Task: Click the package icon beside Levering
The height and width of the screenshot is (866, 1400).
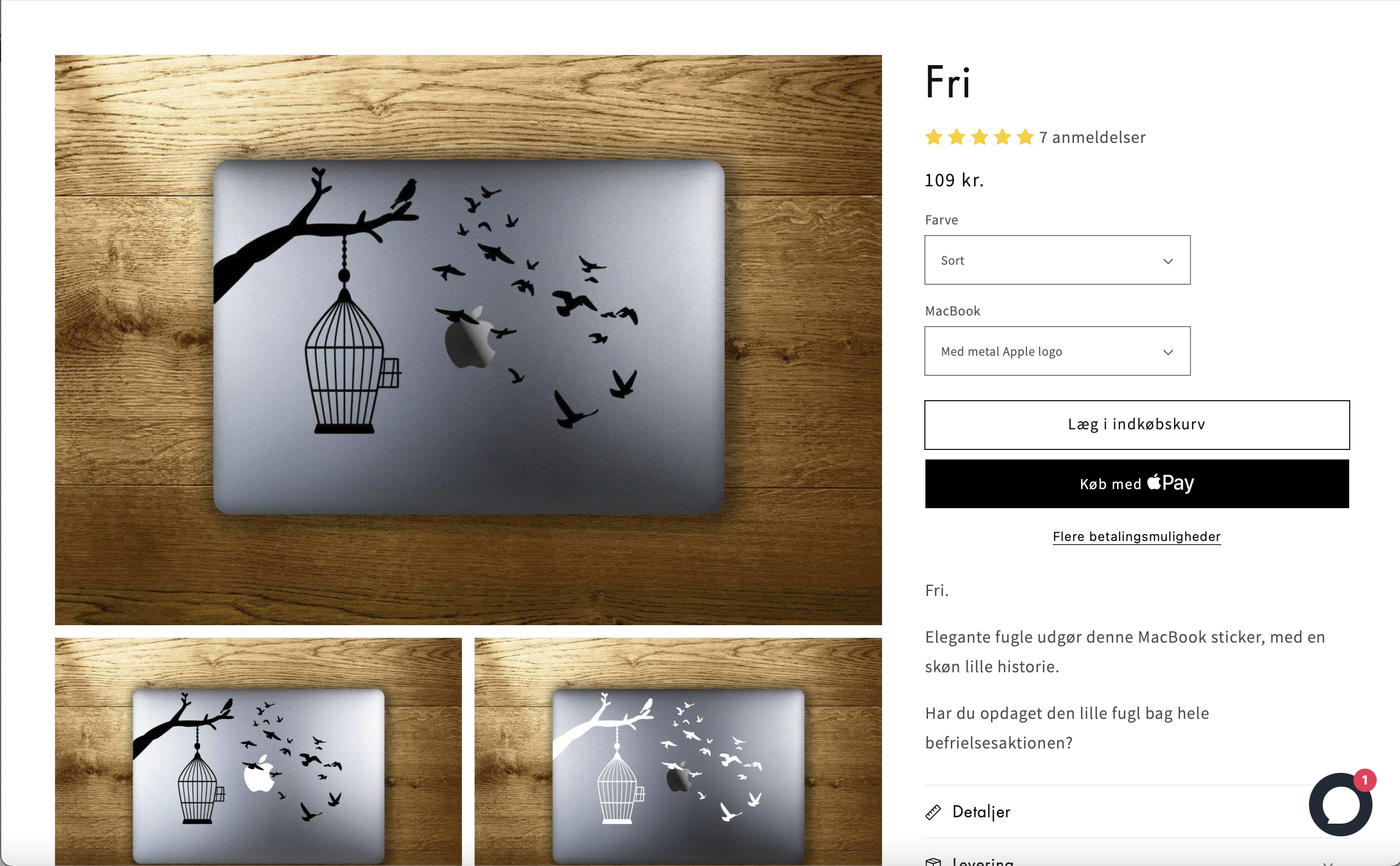Action: (x=933, y=861)
